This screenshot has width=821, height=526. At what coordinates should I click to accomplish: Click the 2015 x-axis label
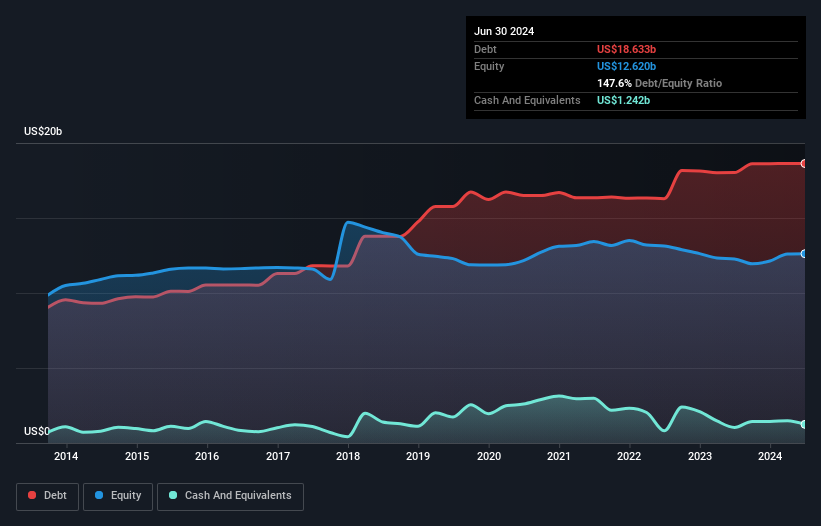pyautogui.click(x=137, y=456)
